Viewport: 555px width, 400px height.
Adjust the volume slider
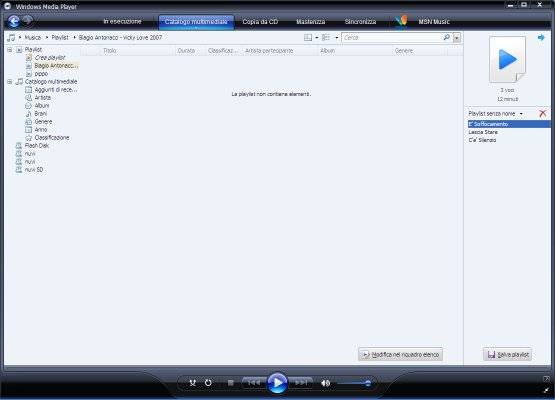(x=354, y=383)
